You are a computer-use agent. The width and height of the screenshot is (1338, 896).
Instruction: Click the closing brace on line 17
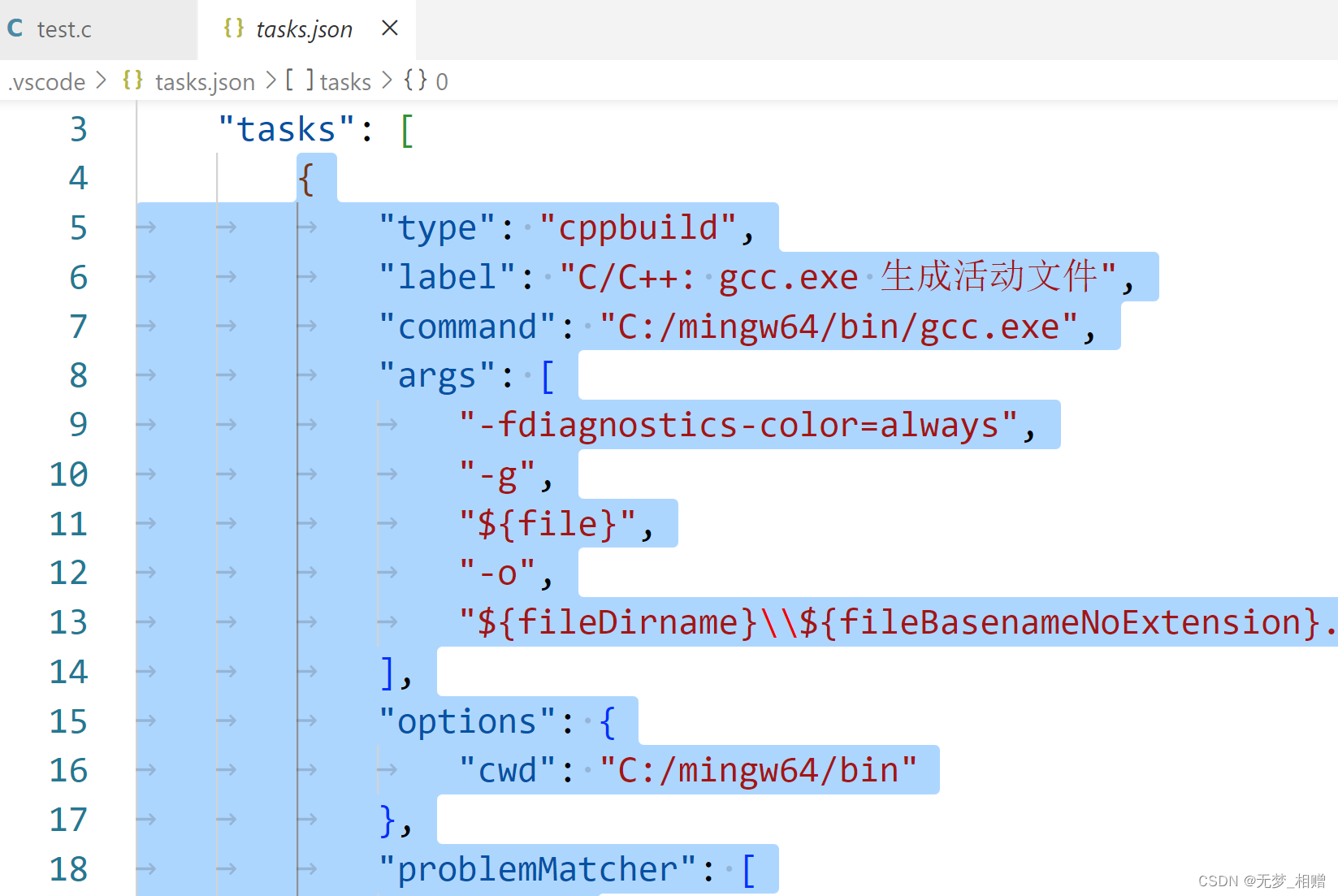388,820
